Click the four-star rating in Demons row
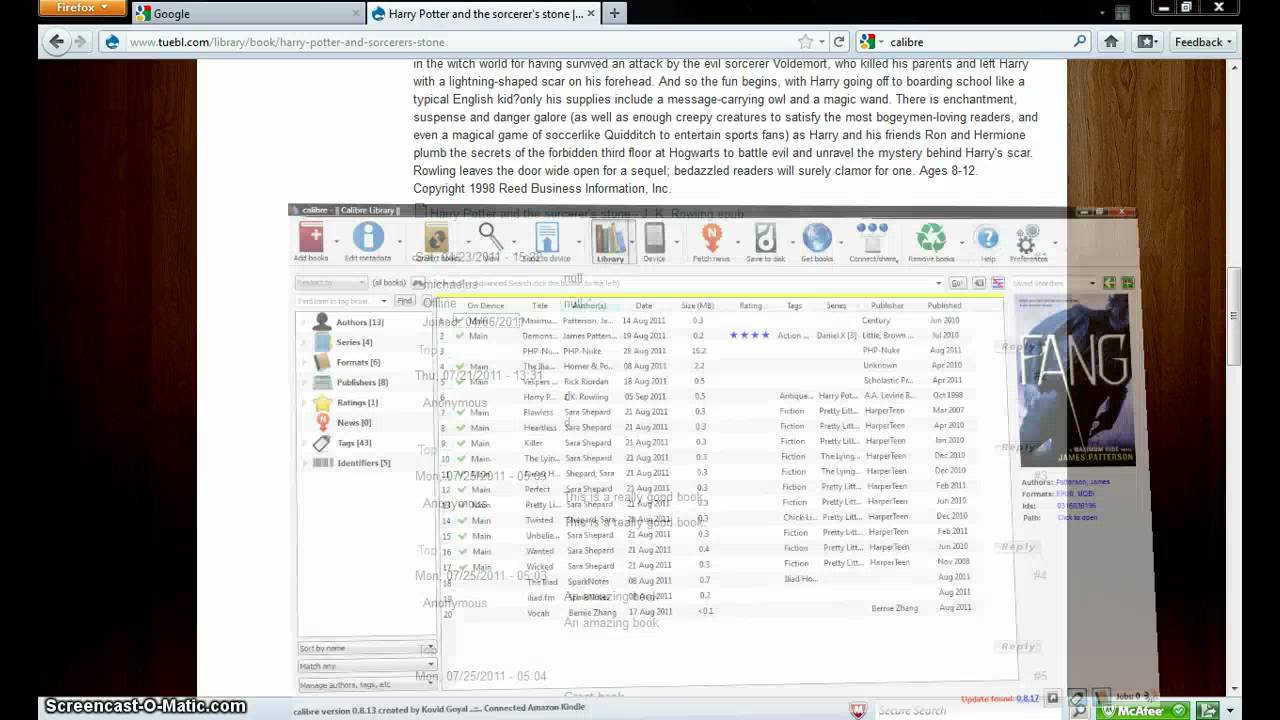Image resolution: width=1280 pixels, height=720 pixels. (749, 335)
